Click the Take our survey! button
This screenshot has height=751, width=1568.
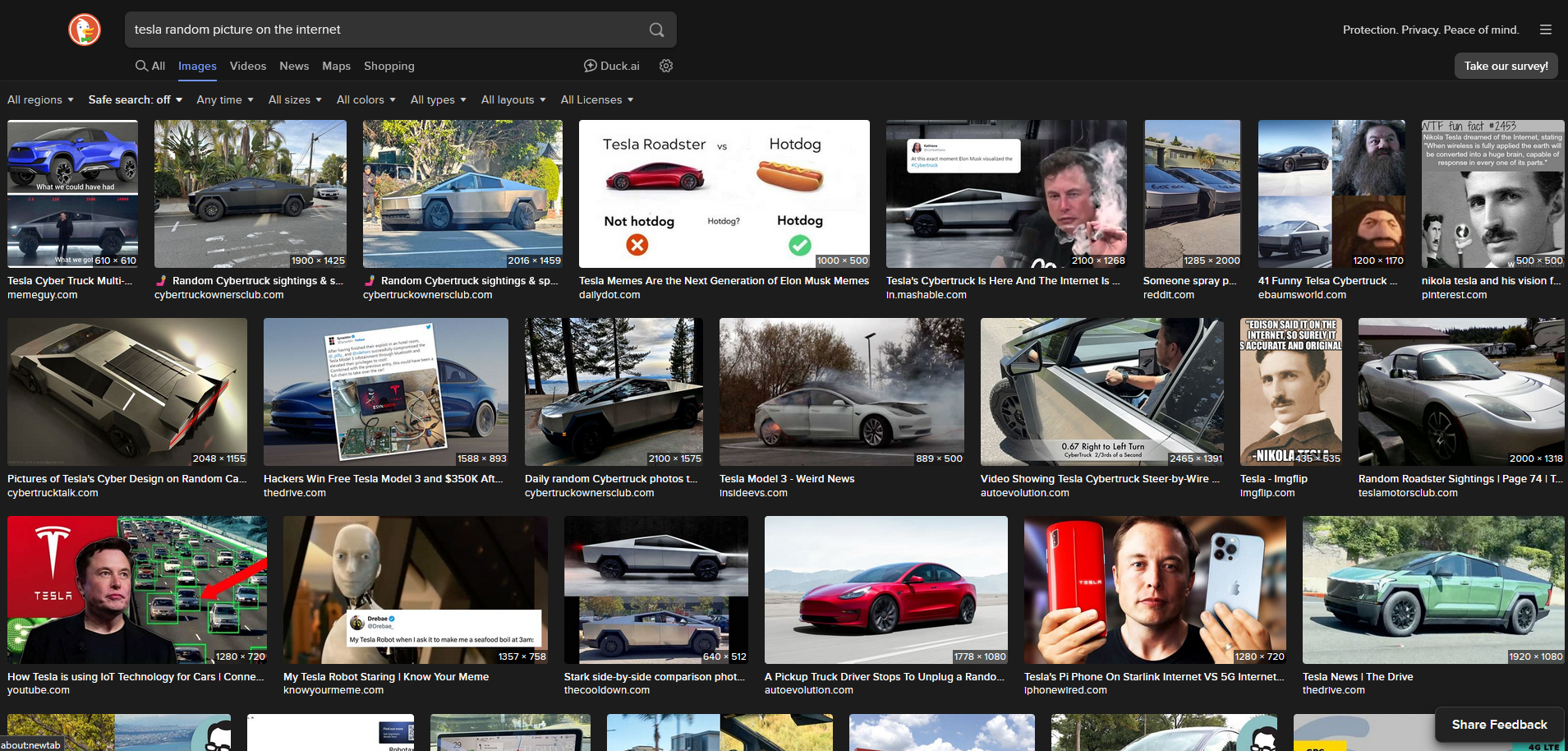click(x=1506, y=66)
